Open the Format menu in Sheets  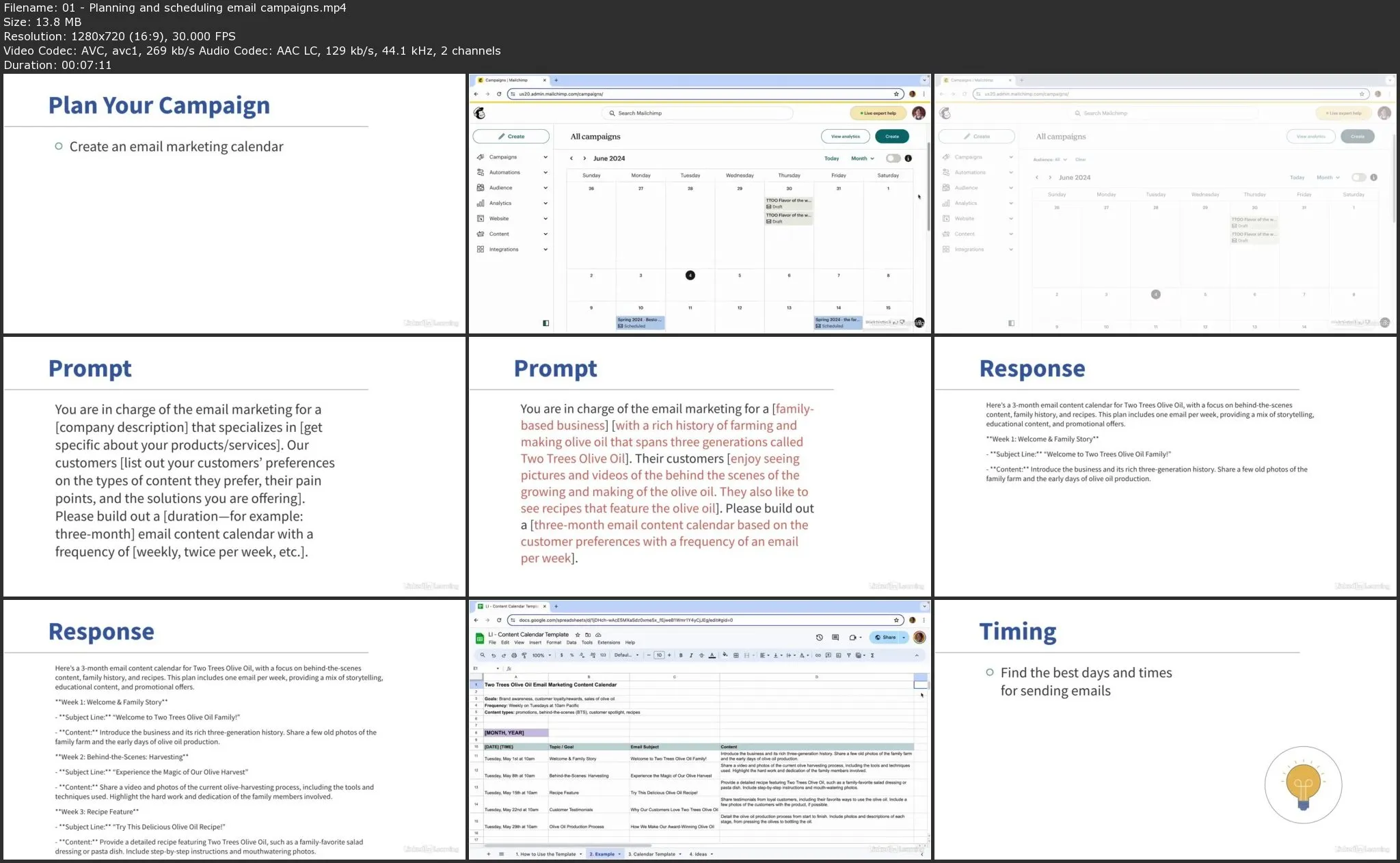pos(554,642)
